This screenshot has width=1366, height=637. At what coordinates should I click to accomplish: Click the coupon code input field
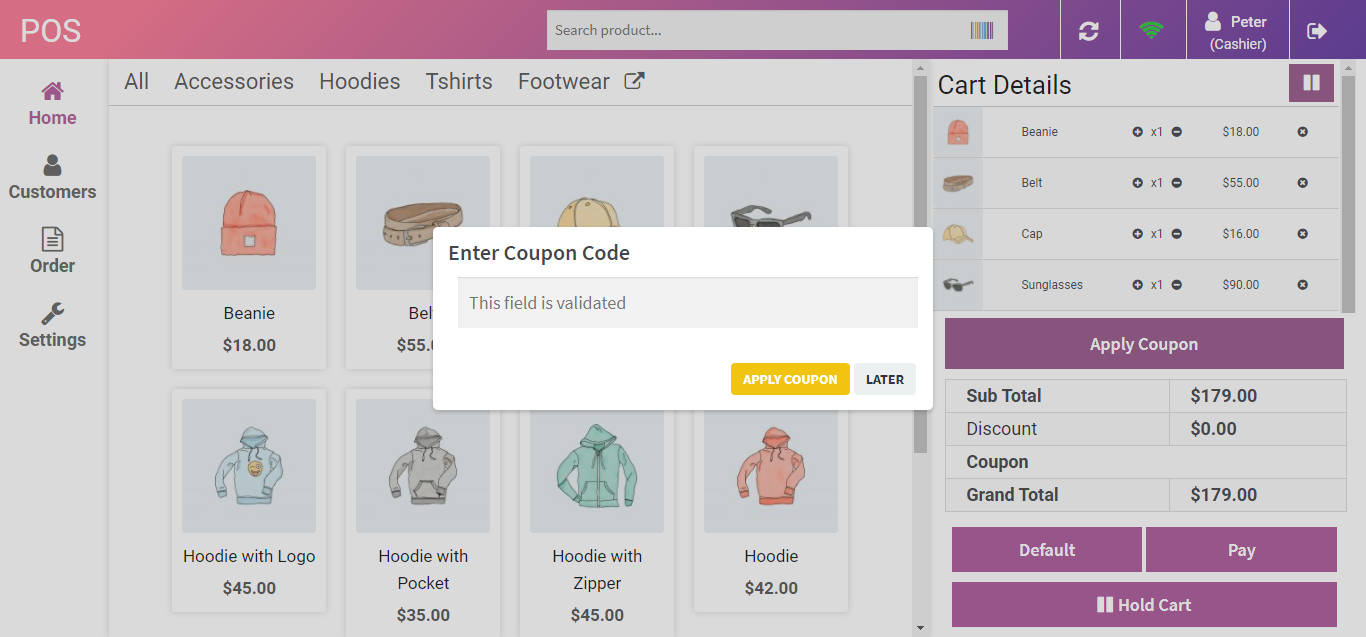pos(686,302)
